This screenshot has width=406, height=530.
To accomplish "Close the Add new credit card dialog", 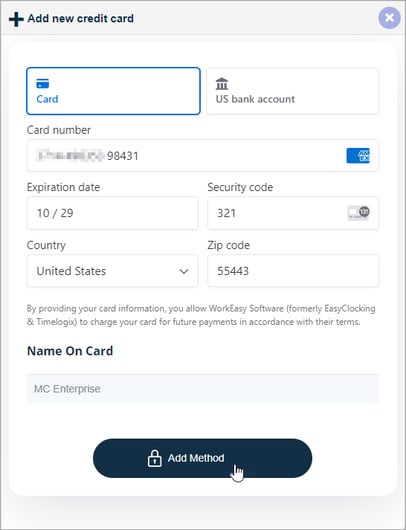I will click(x=389, y=18).
